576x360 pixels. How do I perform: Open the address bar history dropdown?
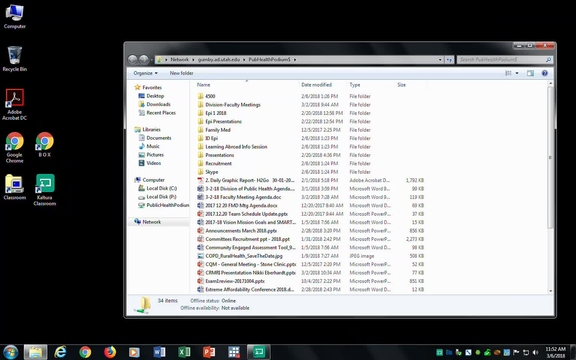(440, 60)
